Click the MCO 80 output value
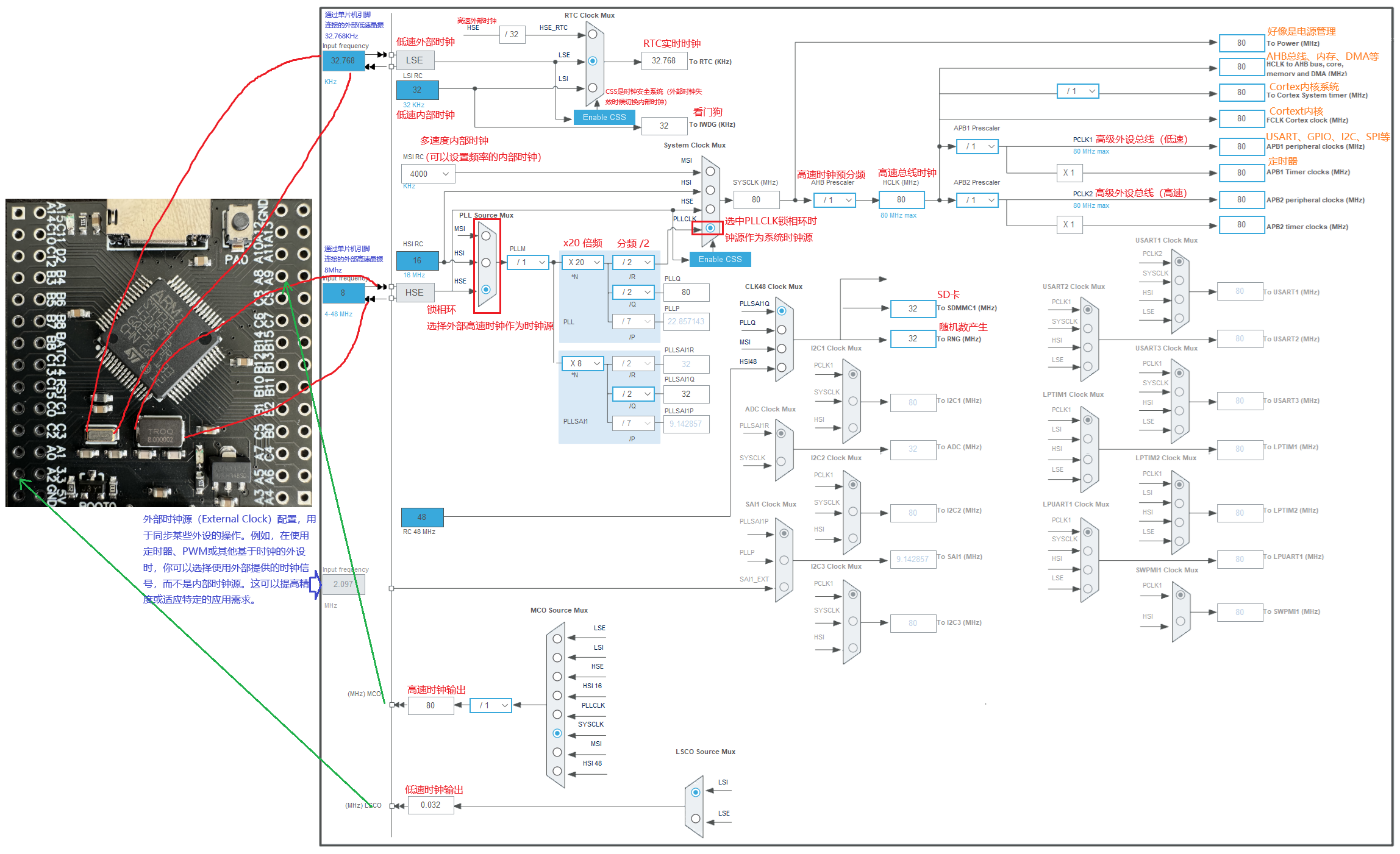 (430, 706)
